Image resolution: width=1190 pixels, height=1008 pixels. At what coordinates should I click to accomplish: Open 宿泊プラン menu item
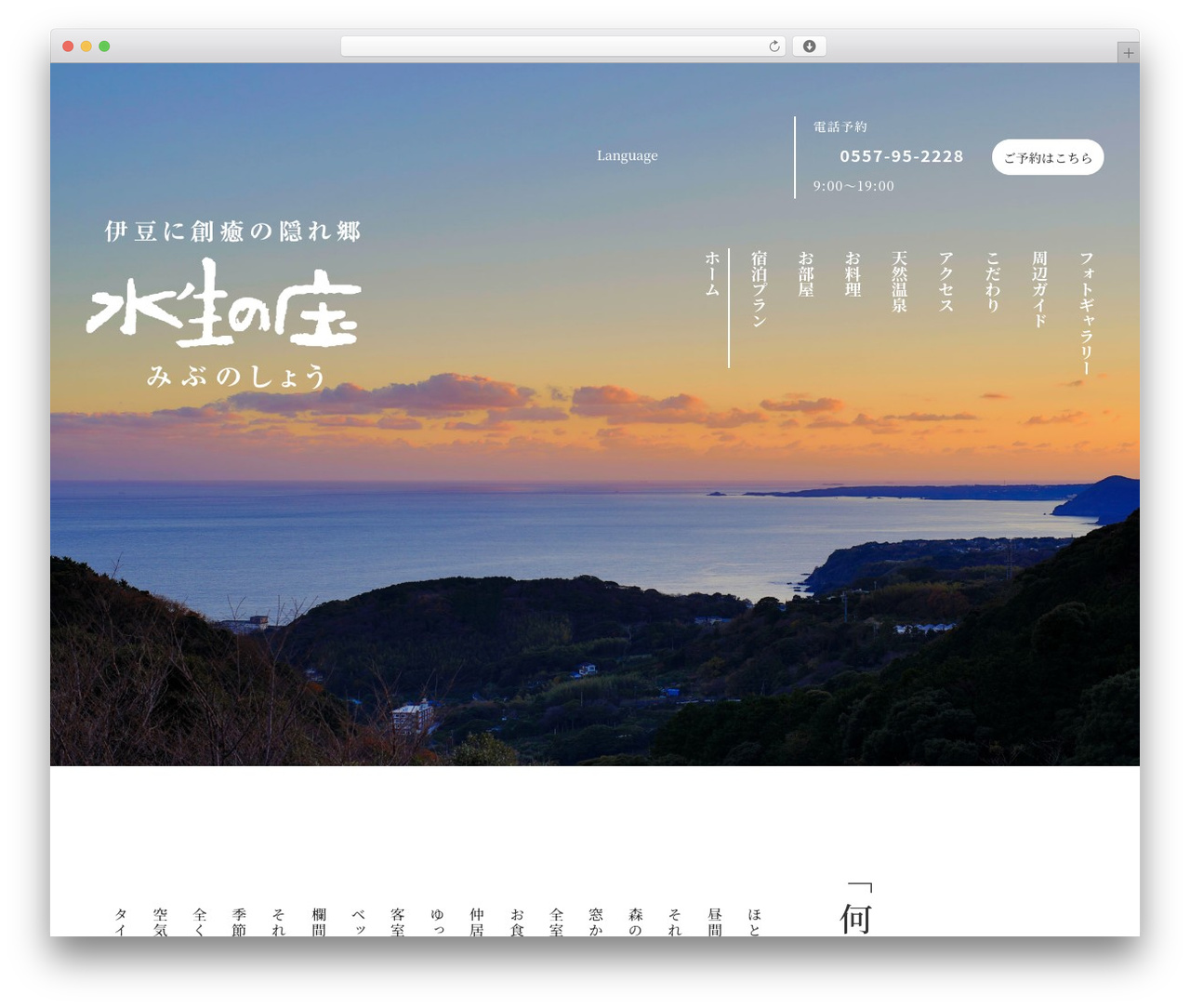[x=759, y=288]
